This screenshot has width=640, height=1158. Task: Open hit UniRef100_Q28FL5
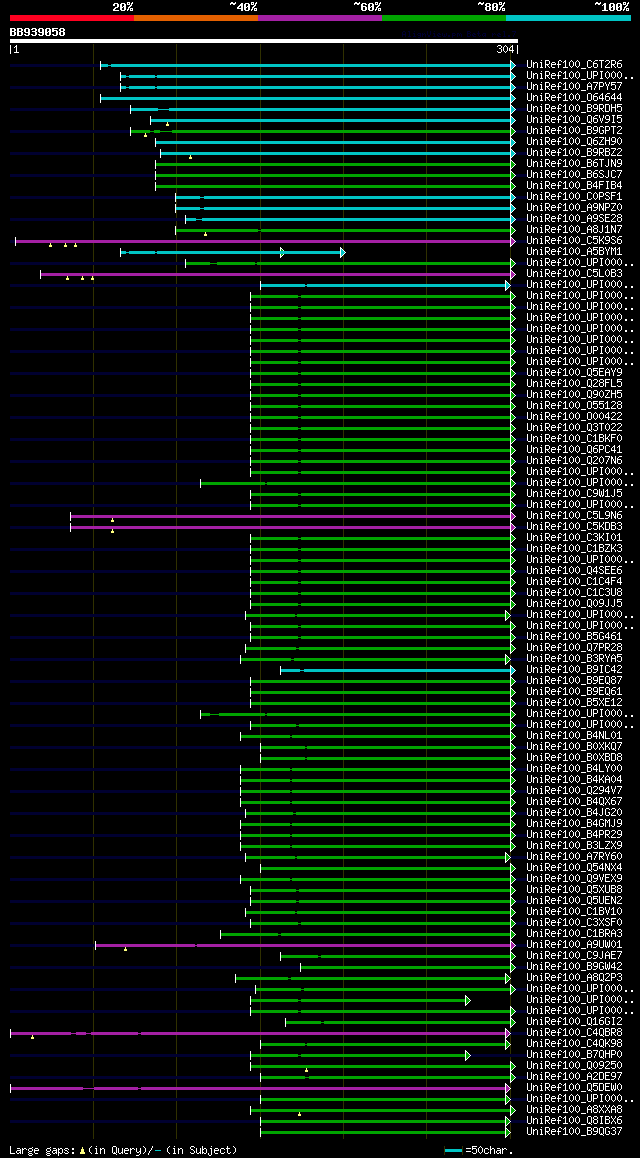tap(574, 384)
